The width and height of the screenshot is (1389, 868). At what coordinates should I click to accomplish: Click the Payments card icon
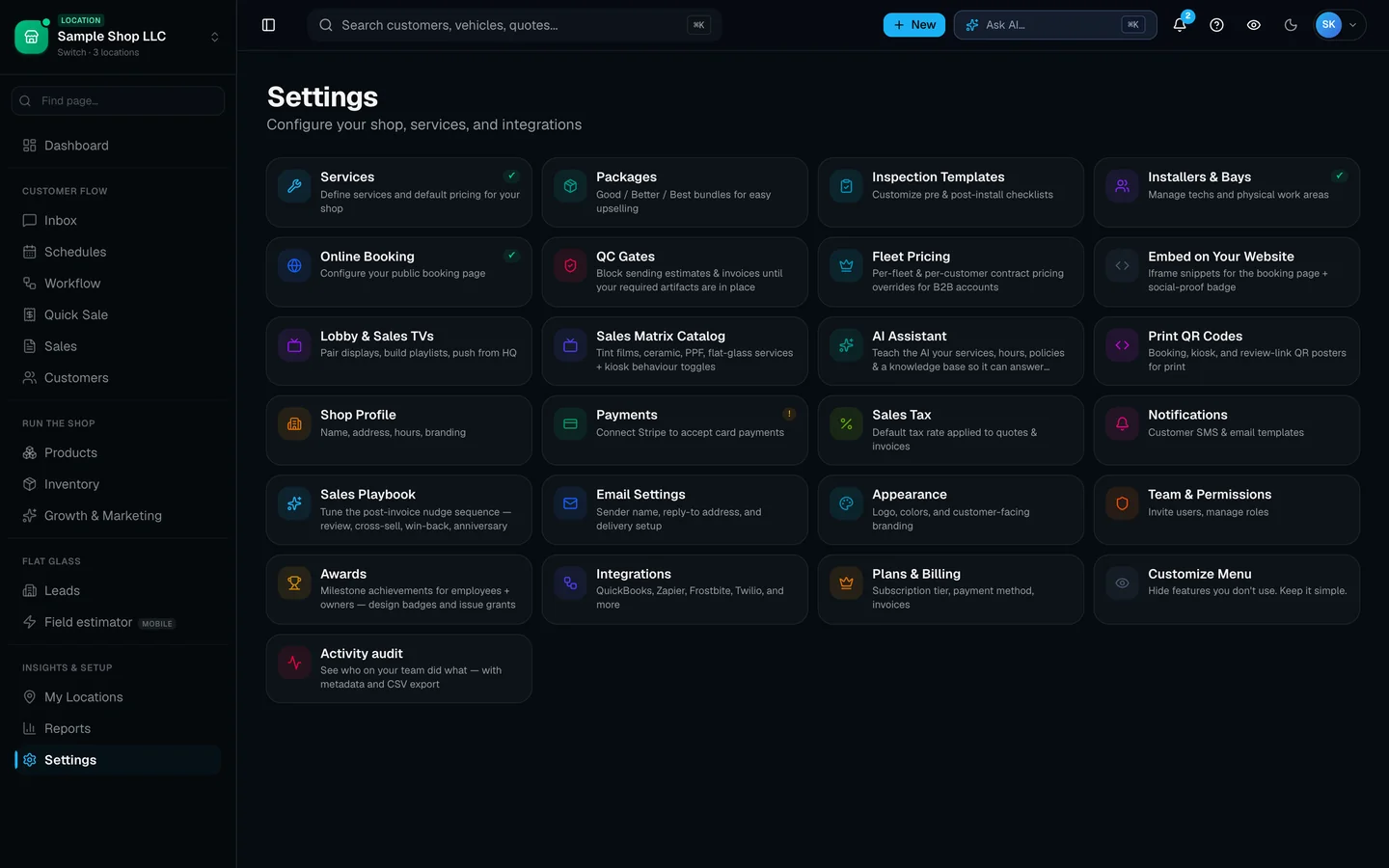[570, 424]
